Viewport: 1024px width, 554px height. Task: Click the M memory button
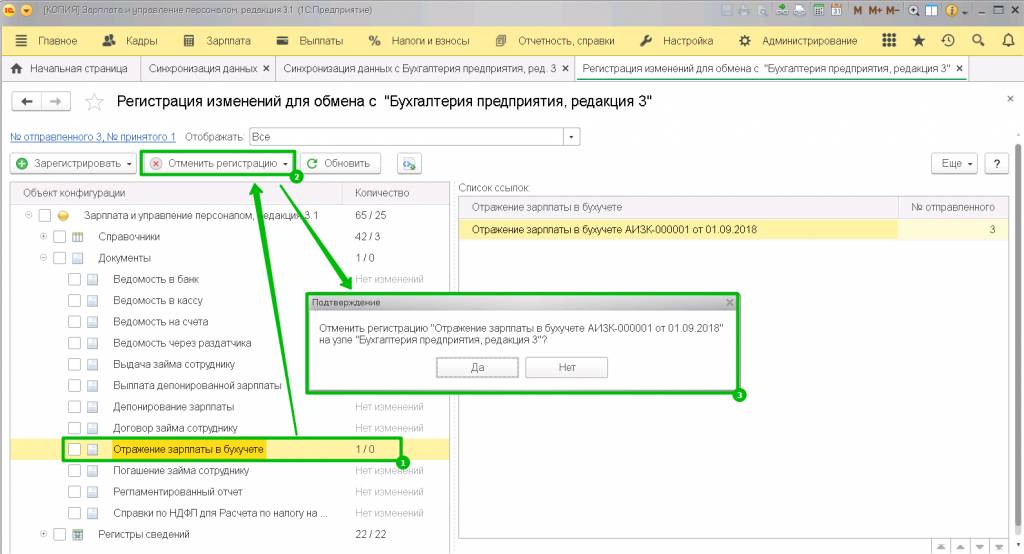point(857,10)
